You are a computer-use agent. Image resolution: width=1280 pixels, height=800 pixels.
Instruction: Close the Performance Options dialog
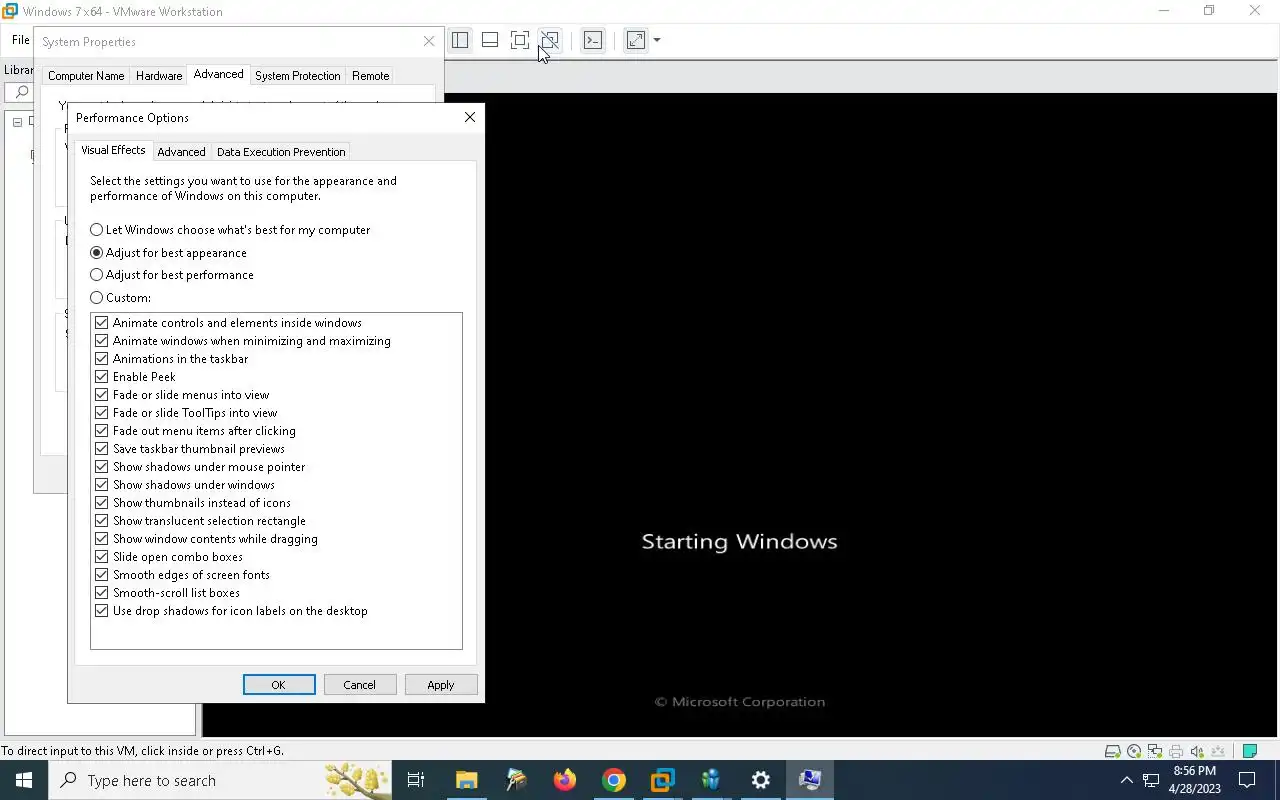470,117
